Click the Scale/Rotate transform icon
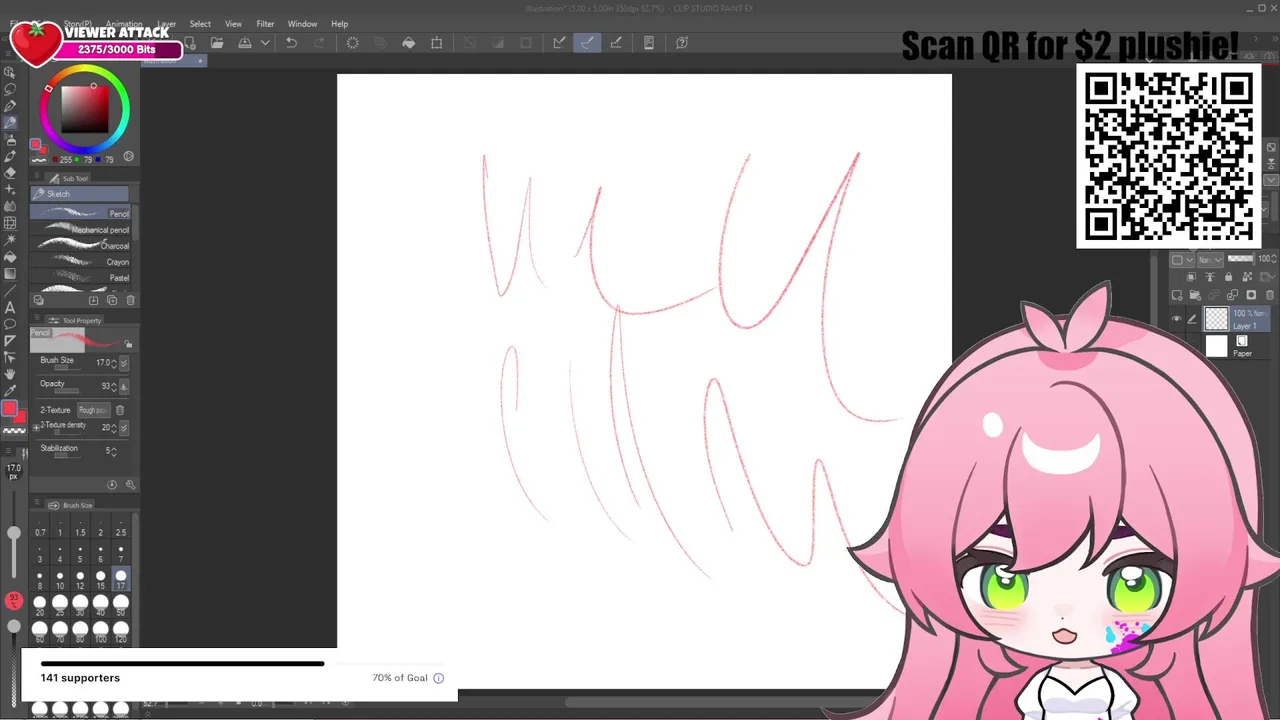This screenshot has width=1280, height=720. click(437, 43)
